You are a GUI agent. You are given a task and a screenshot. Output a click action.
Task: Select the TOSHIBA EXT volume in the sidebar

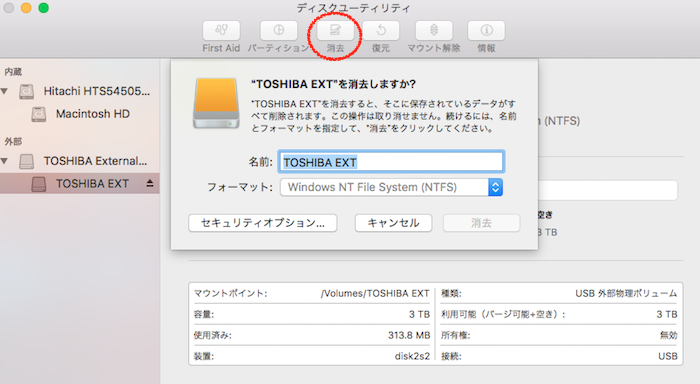(x=80, y=184)
